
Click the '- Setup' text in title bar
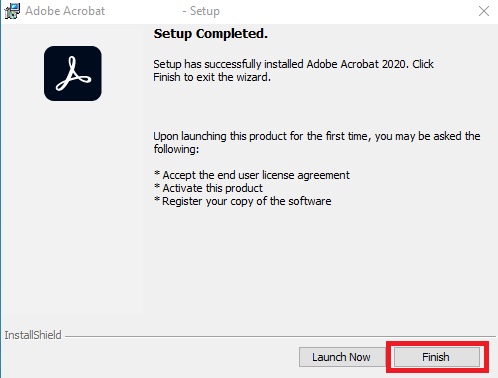click(x=201, y=11)
